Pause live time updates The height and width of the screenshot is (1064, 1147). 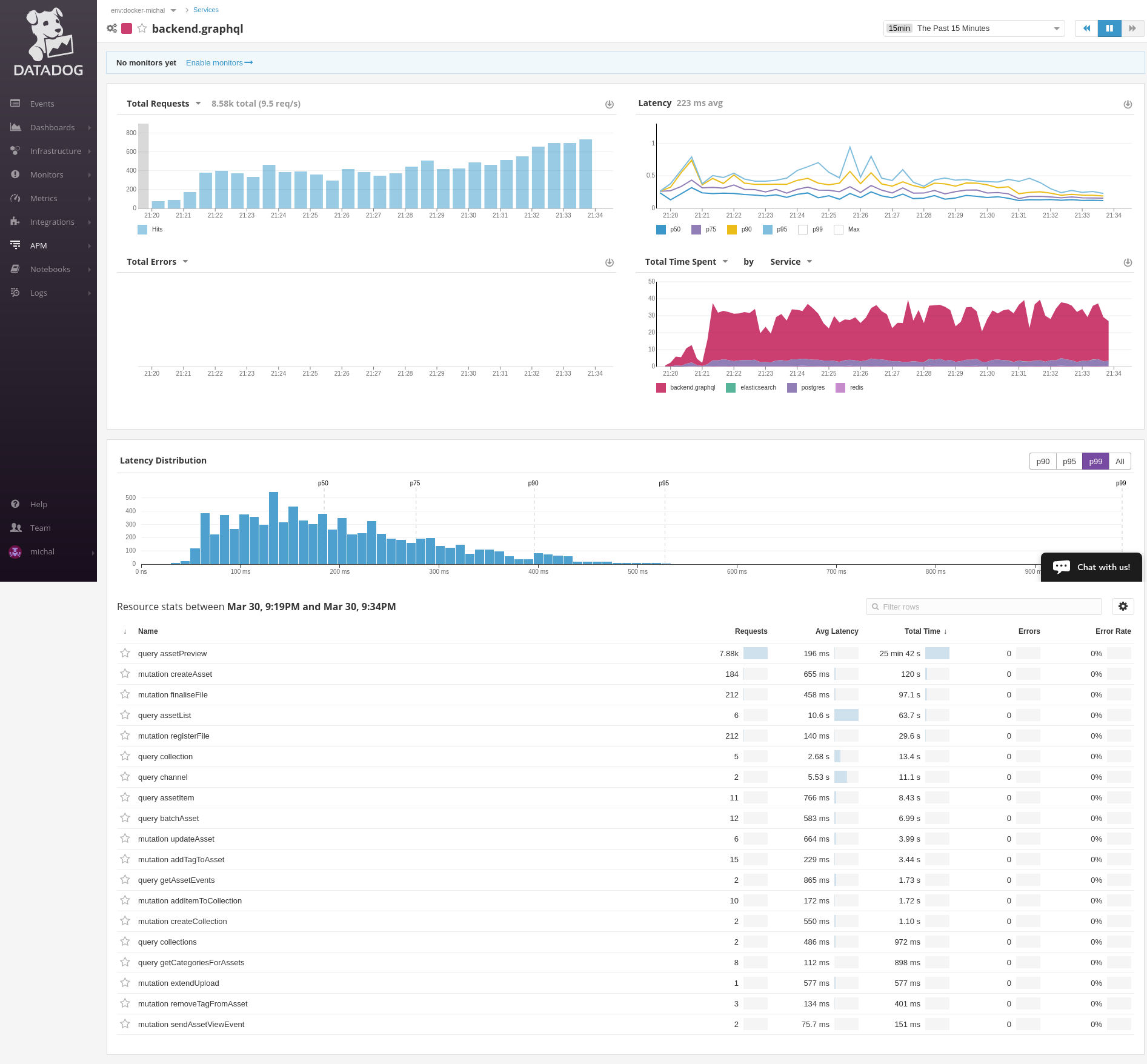coord(1109,28)
